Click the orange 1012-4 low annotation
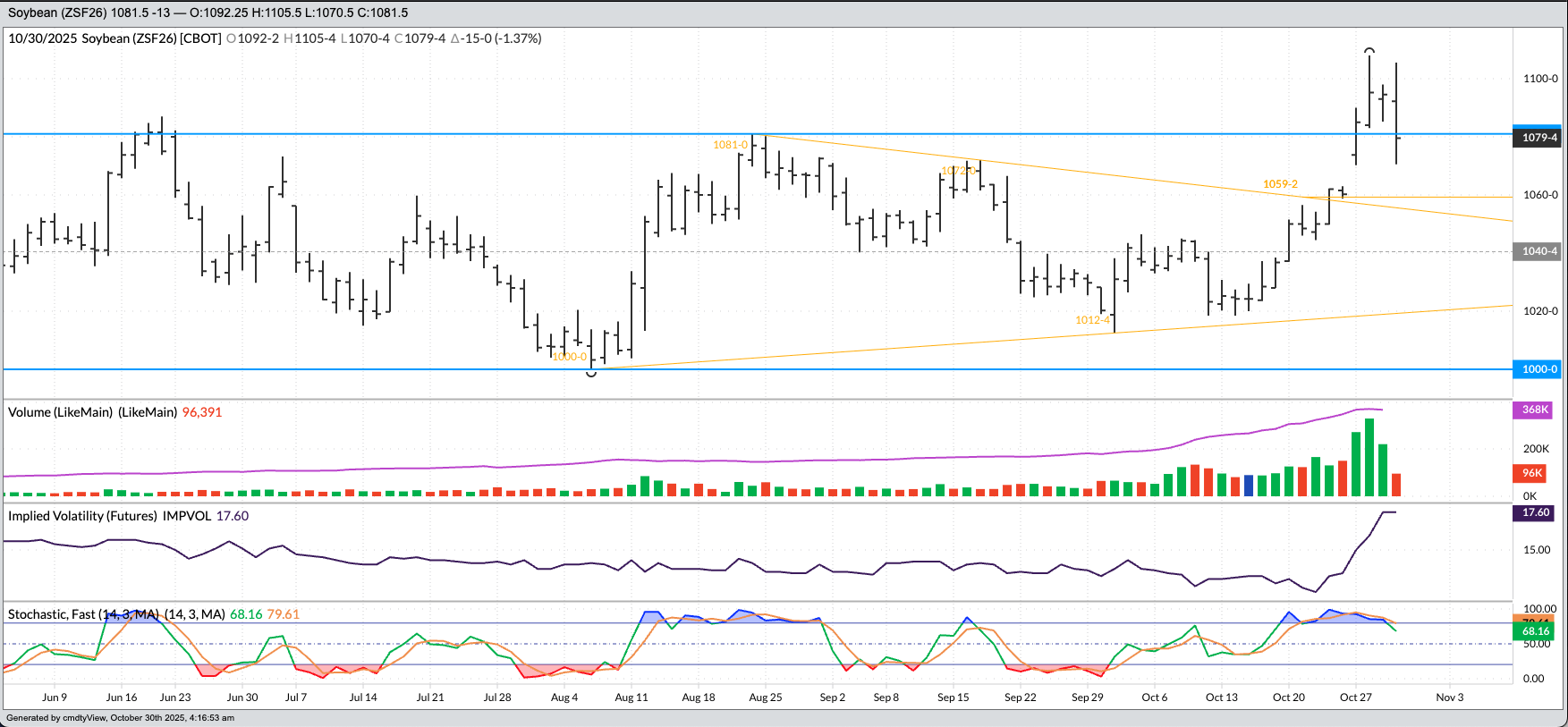1568x727 pixels. click(1092, 320)
